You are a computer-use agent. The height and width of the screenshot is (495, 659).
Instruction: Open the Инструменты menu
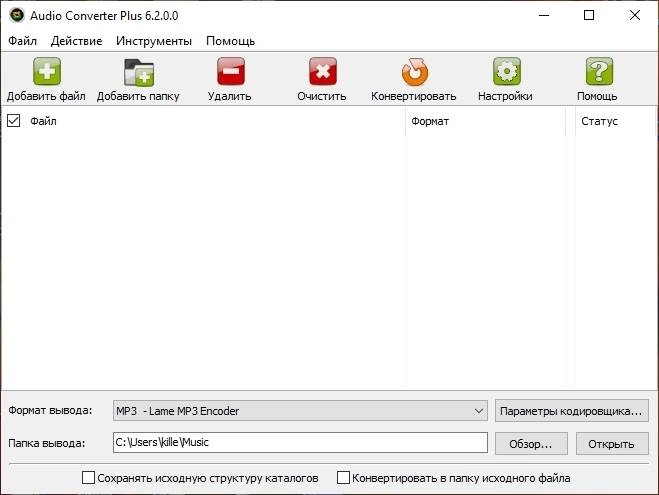click(x=154, y=41)
